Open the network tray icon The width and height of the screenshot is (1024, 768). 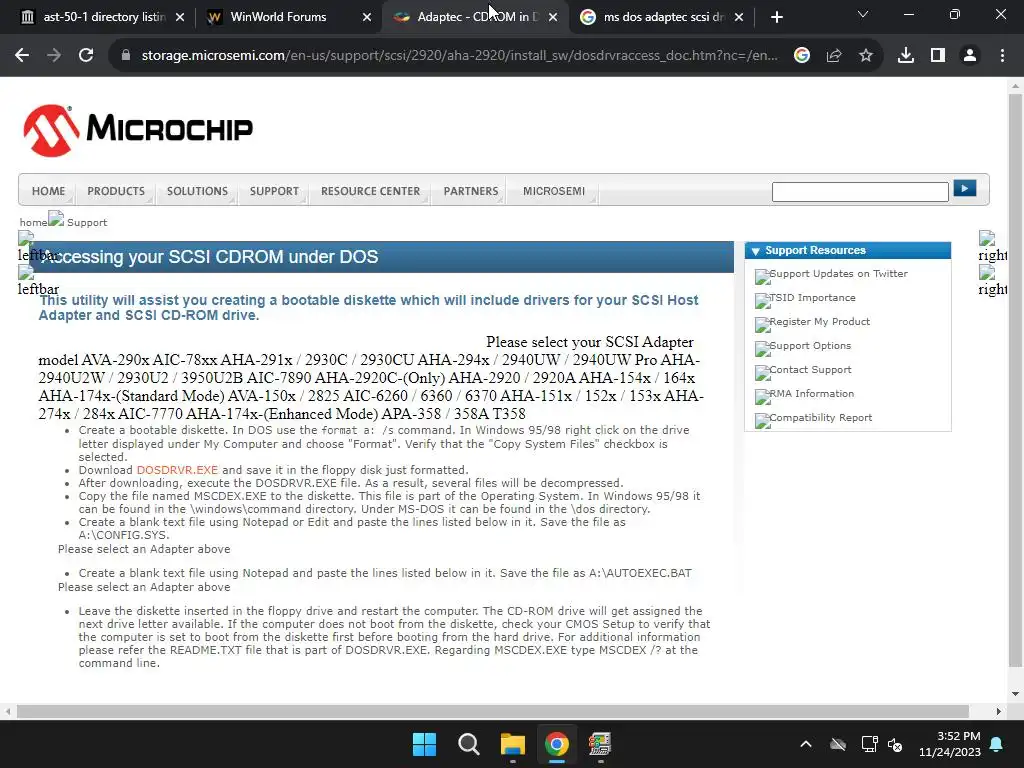869,744
